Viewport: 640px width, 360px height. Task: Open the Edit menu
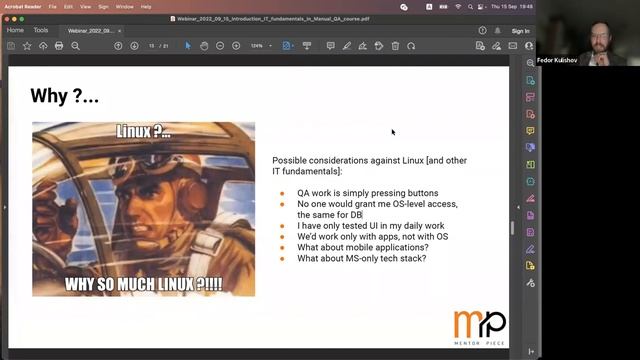[x=68, y=7]
